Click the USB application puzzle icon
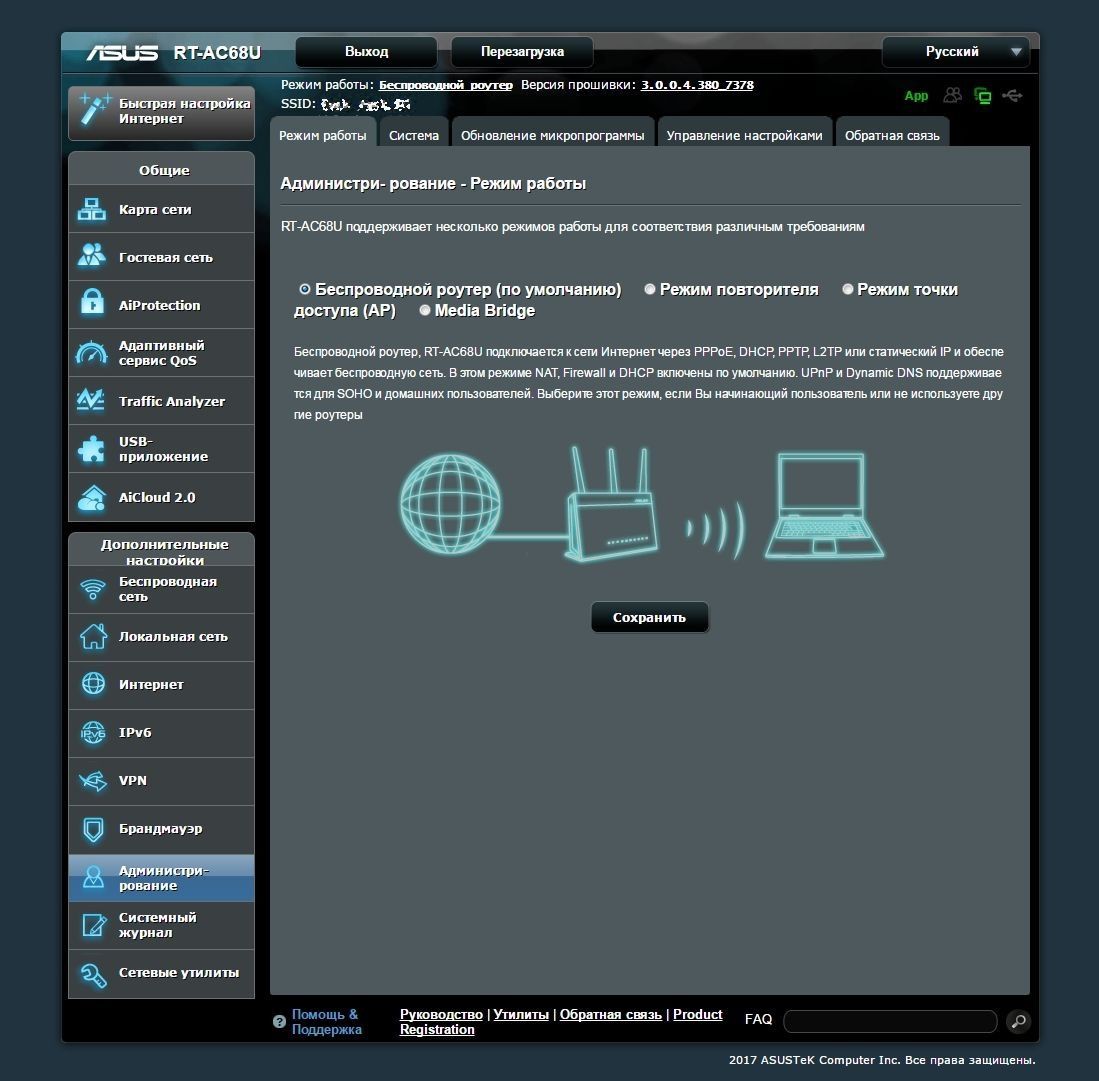The width and height of the screenshot is (1099, 1081). (x=92, y=449)
